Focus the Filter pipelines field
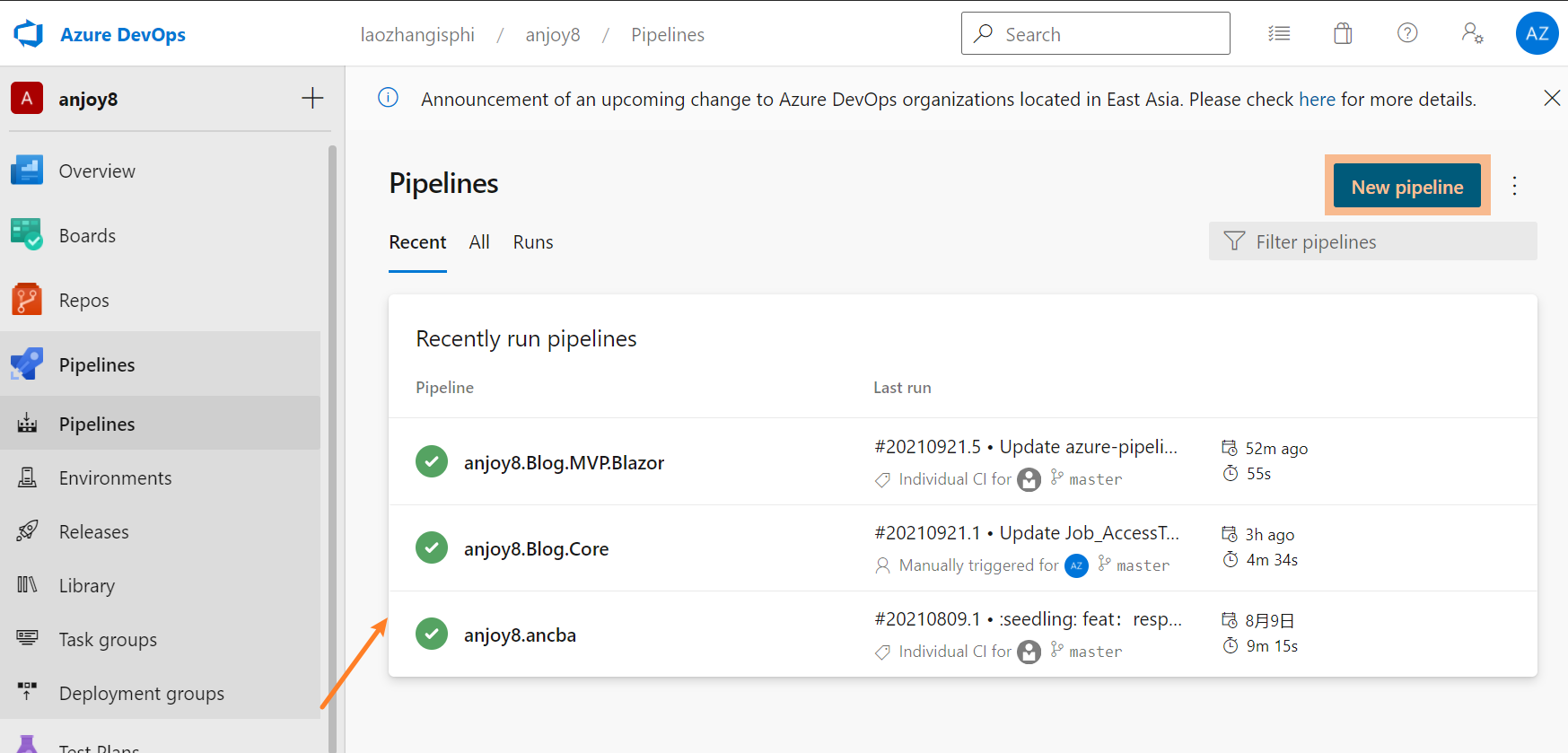 (1372, 241)
